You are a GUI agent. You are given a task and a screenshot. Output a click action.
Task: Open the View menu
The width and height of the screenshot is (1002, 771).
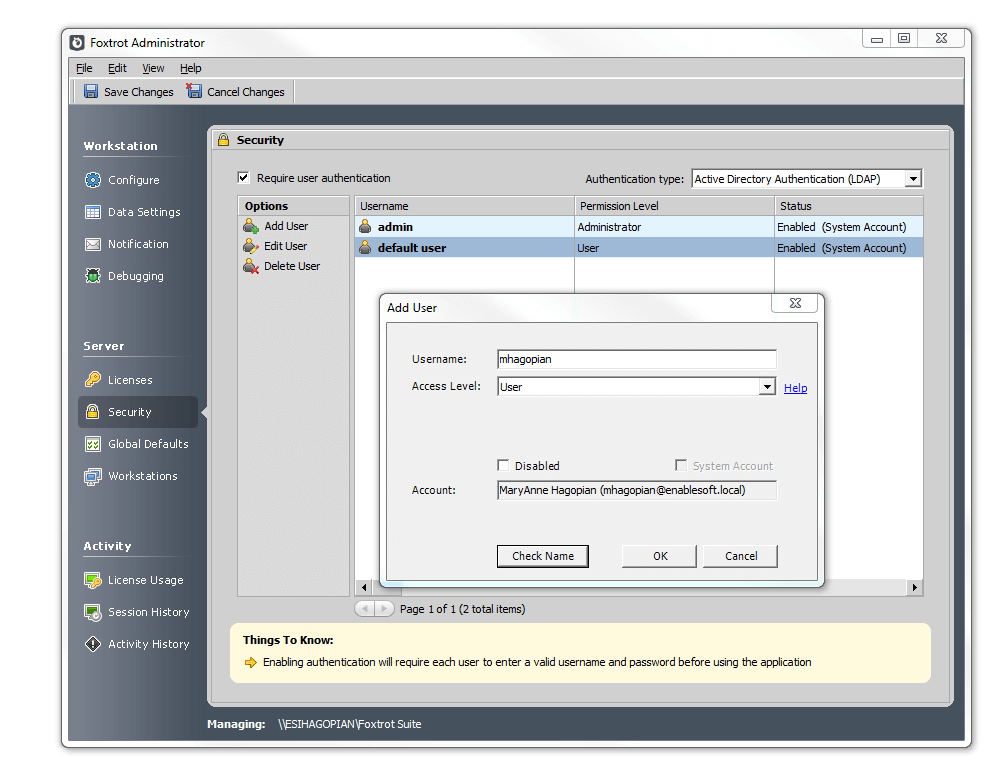(x=153, y=68)
